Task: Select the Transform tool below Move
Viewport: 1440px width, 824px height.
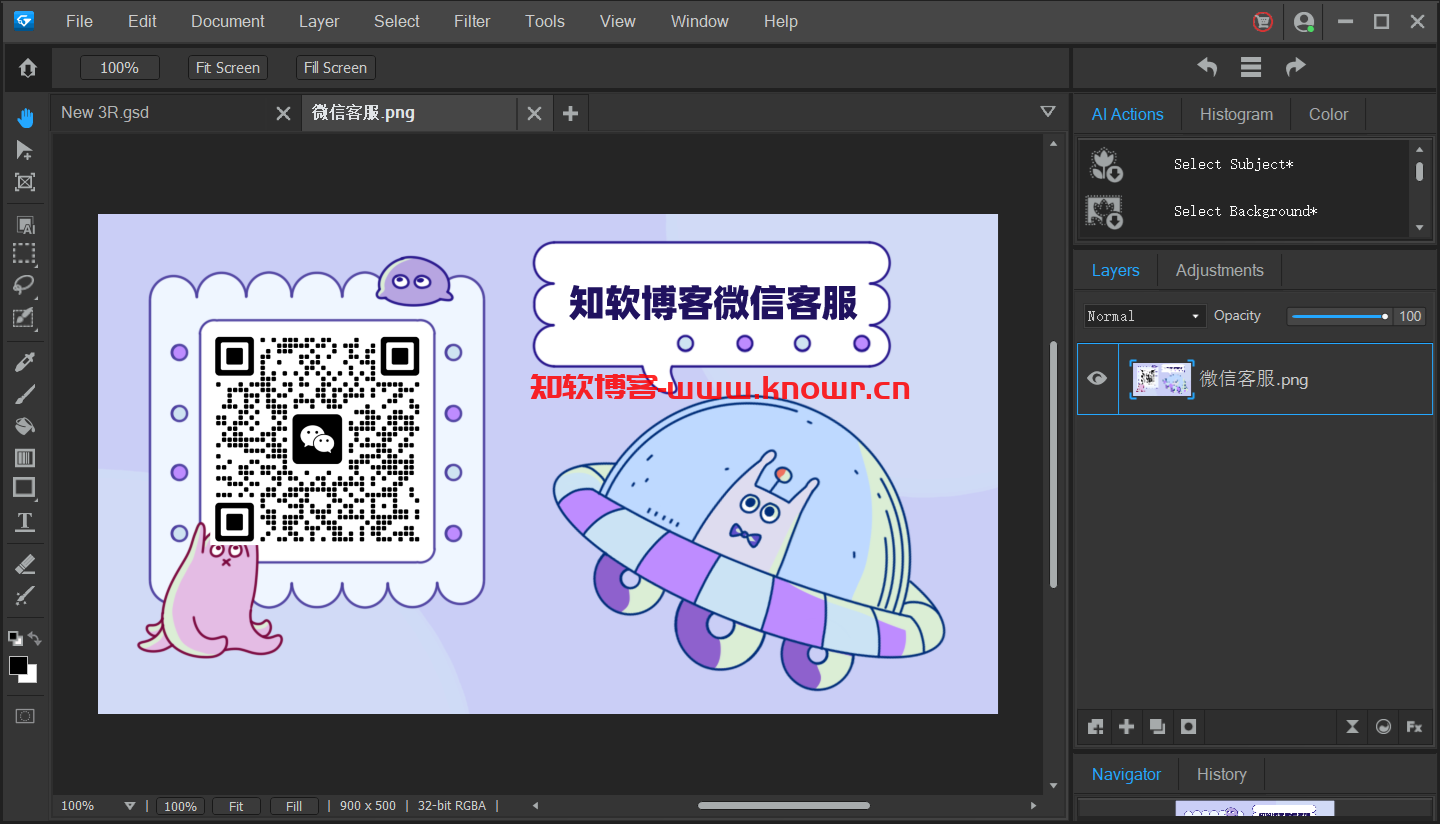Action: [25, 182]
